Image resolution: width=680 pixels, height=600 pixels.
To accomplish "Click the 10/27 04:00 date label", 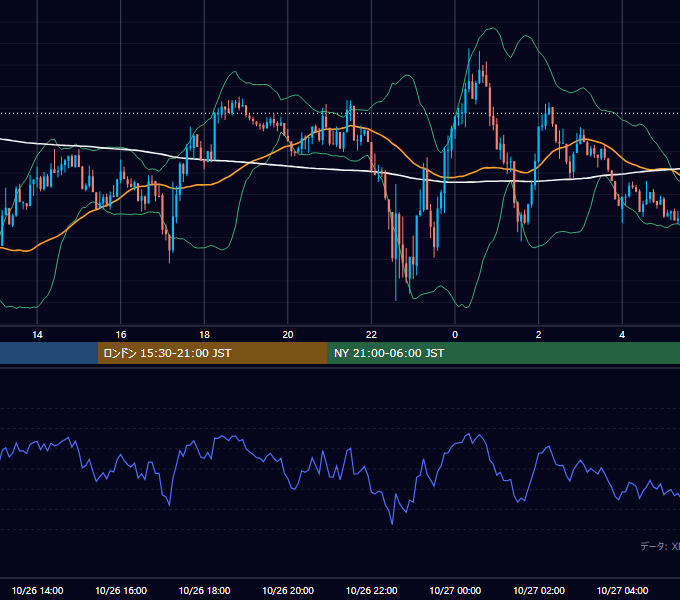I will click(622, 590).
